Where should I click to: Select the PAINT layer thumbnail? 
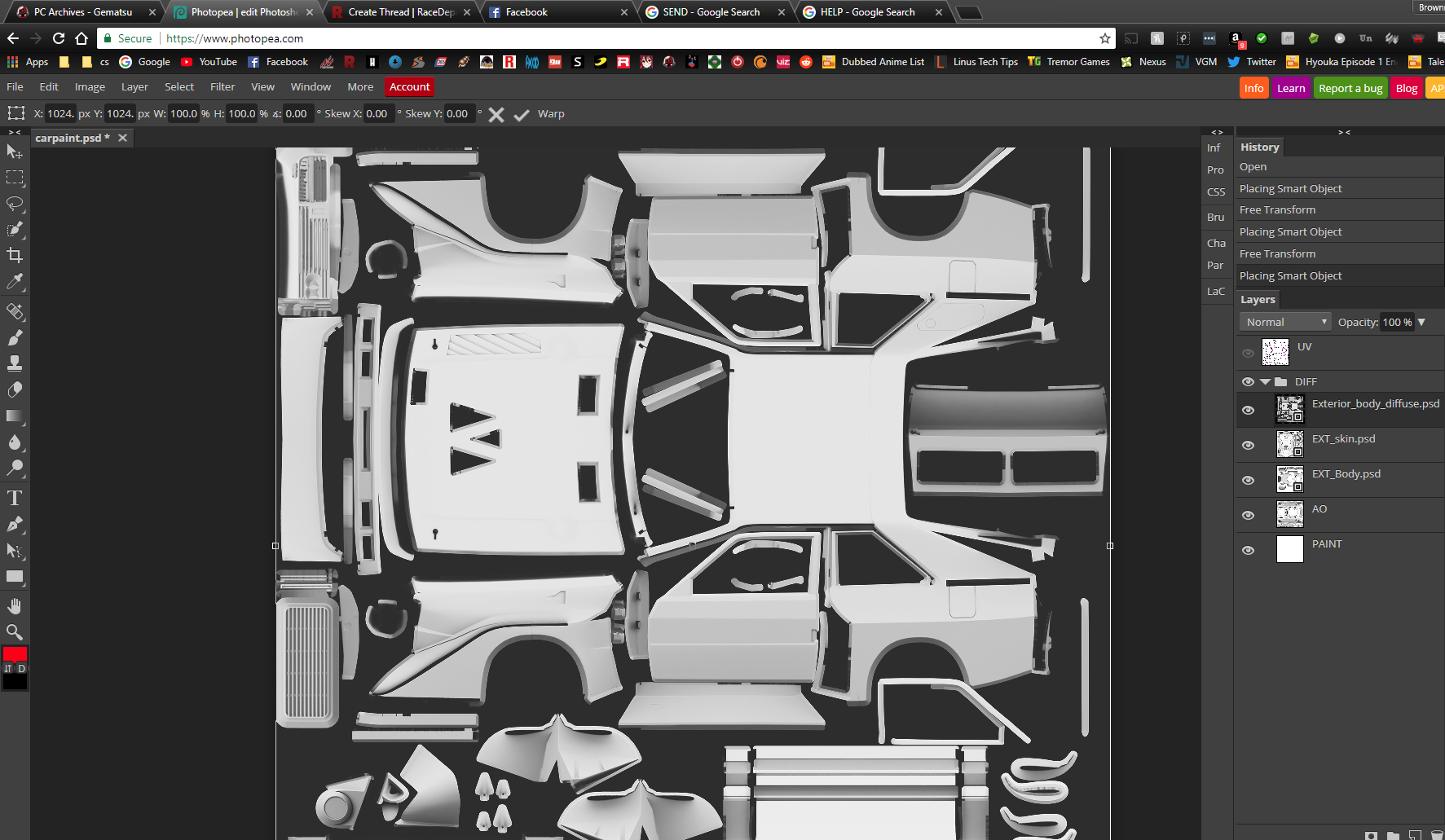coord(1290,549)
